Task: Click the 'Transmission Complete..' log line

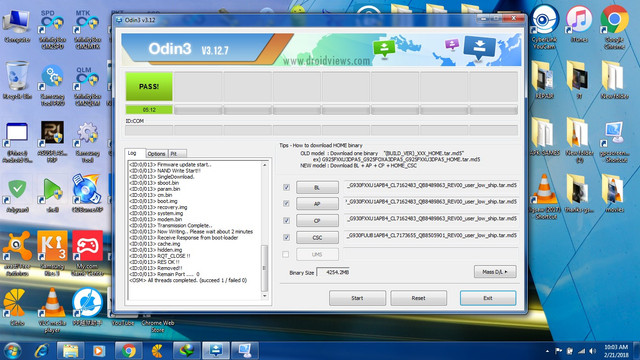Action: point(171,225)
